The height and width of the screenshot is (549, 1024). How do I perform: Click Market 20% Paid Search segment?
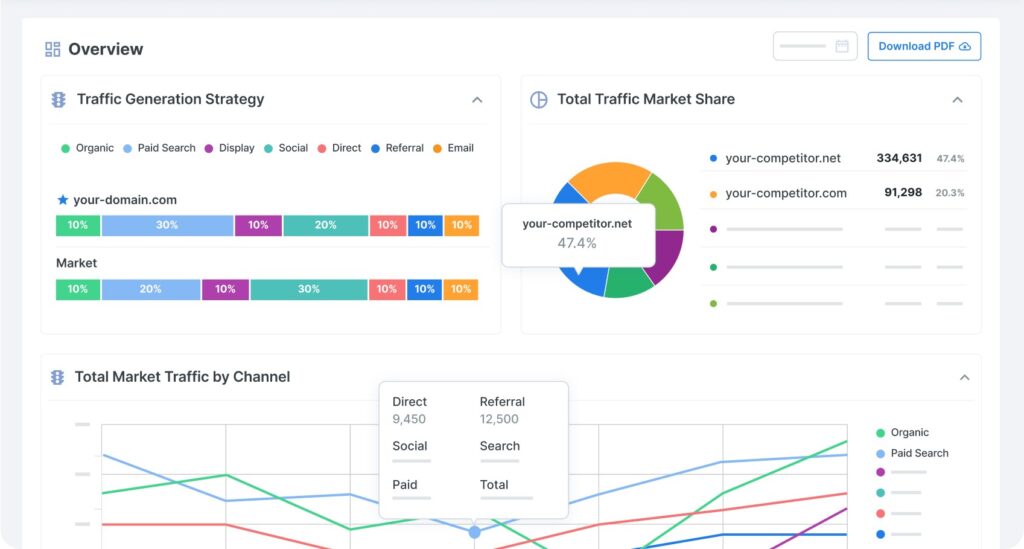click(x=151, y=289)
